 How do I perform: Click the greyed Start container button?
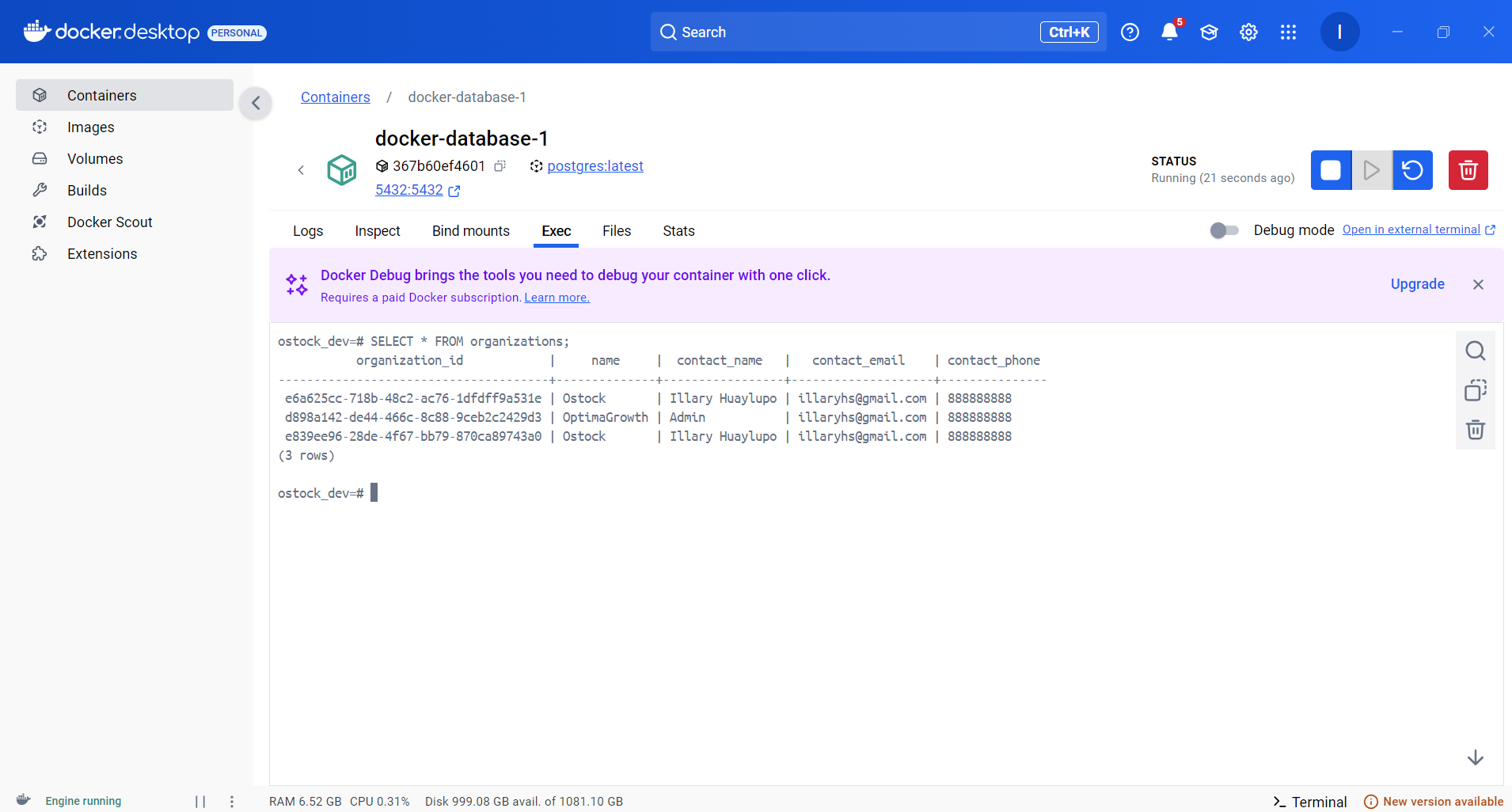coord(1372,170)
